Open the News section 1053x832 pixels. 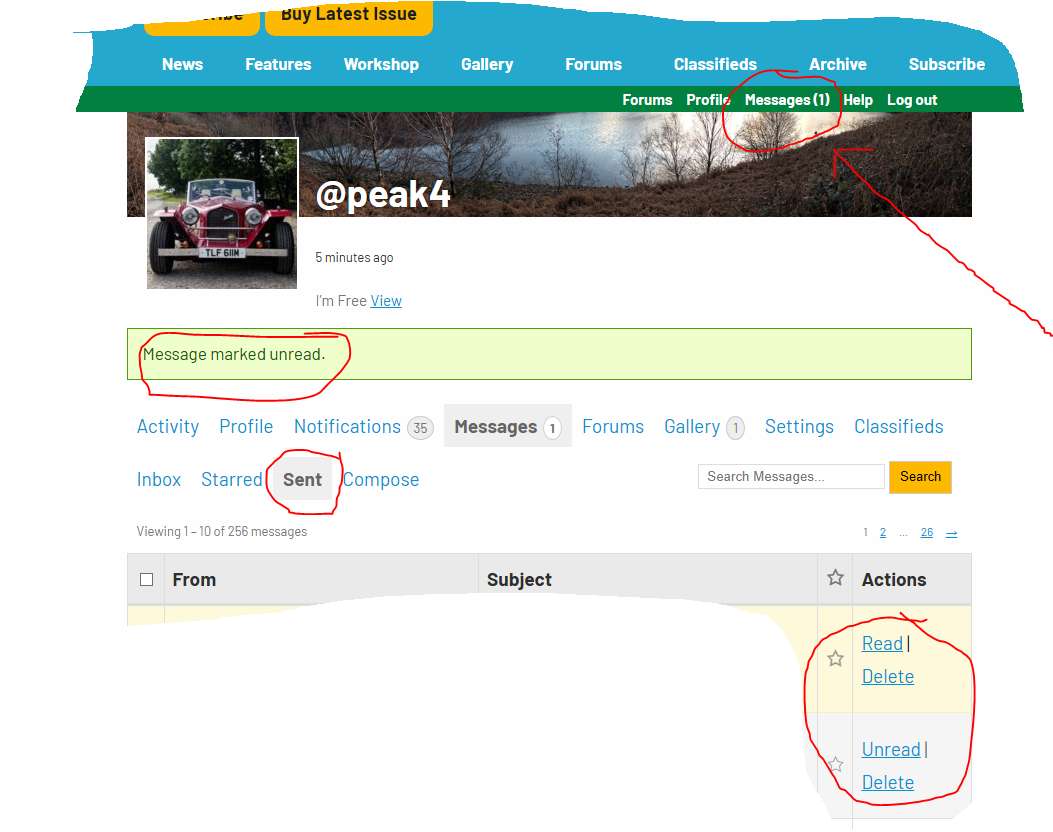click(182, 64)
